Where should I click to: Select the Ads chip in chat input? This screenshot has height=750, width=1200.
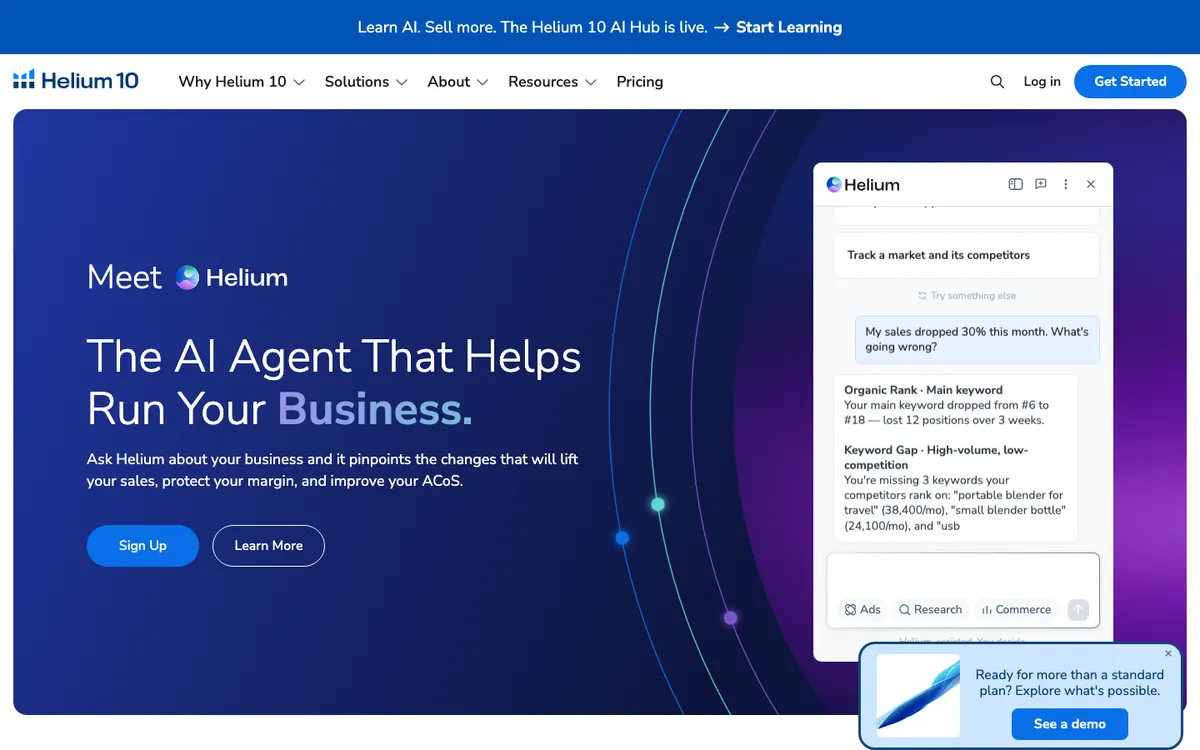[x=863, y=609]
